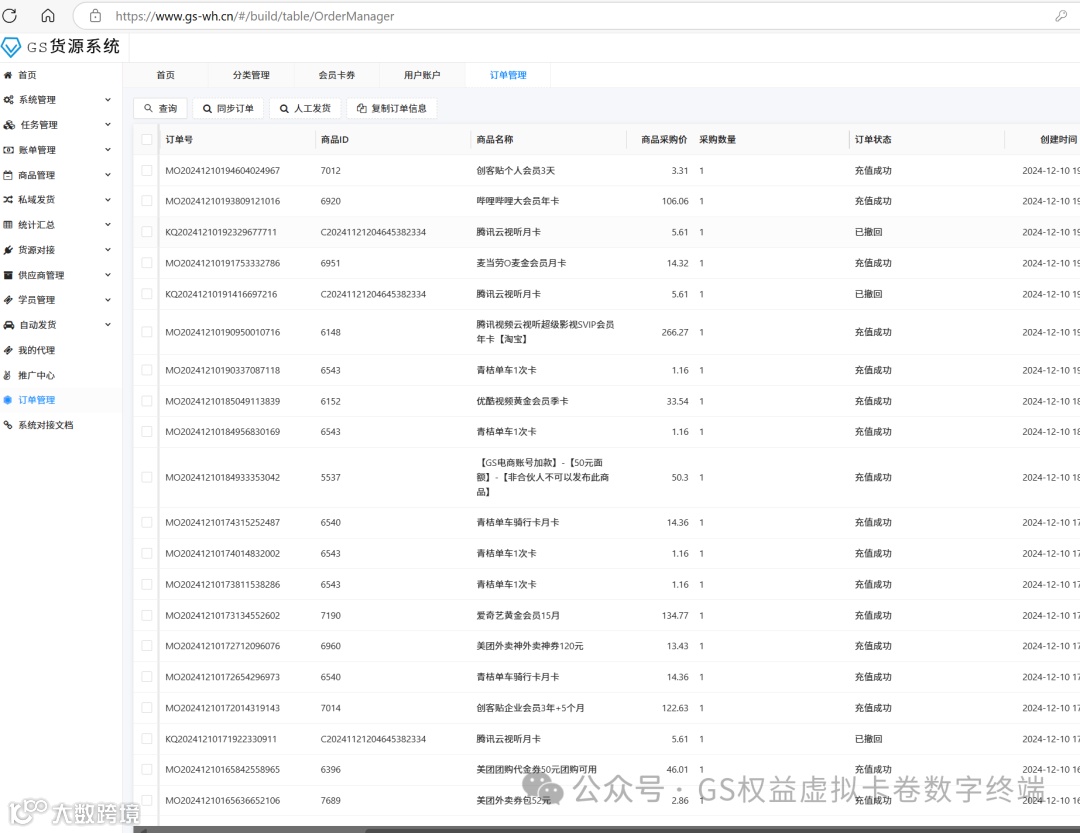The width and height of the screenshot is (1080, 833).
Task: Click the GS货源系统 logo icon
Action: pyautogui.click(x=11, y=47)
